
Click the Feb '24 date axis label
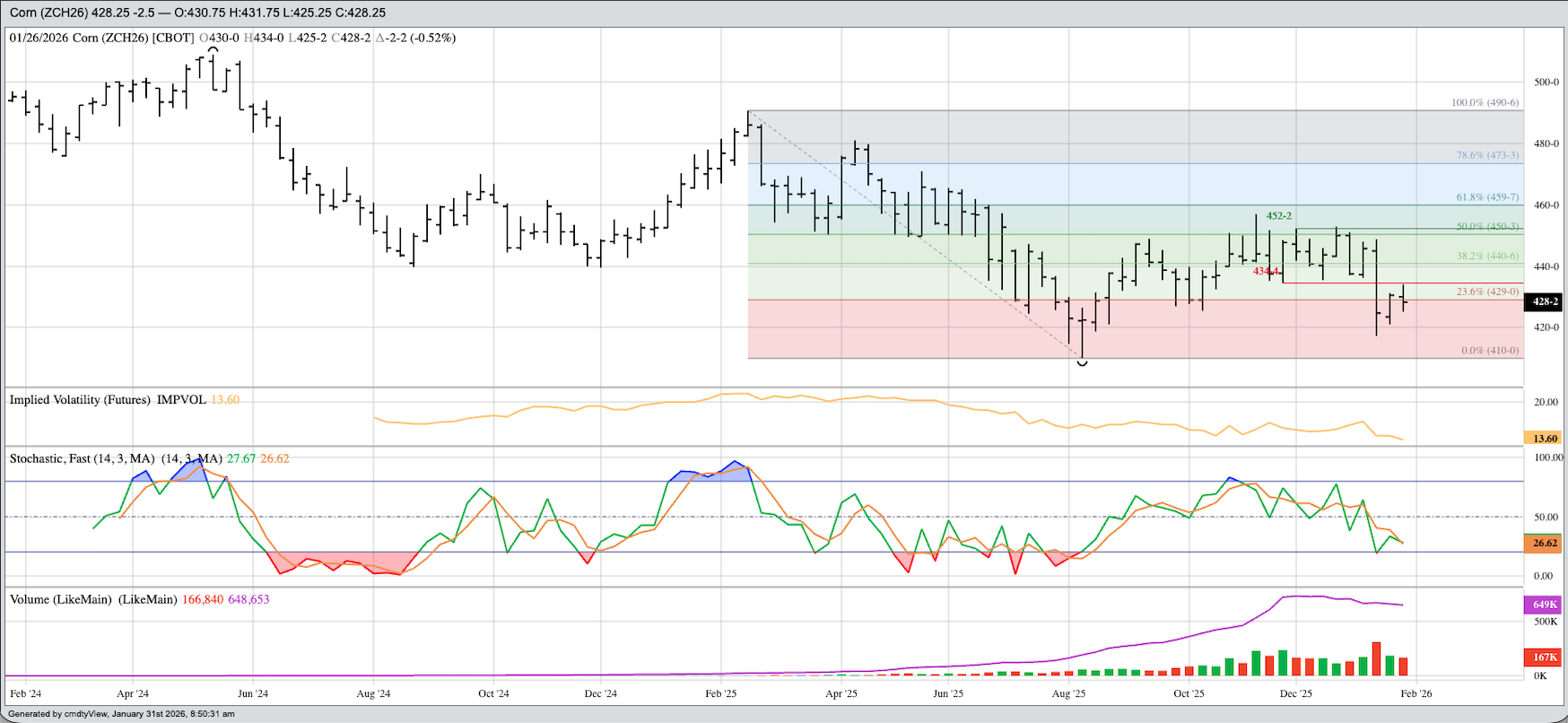tap(25, 693)
